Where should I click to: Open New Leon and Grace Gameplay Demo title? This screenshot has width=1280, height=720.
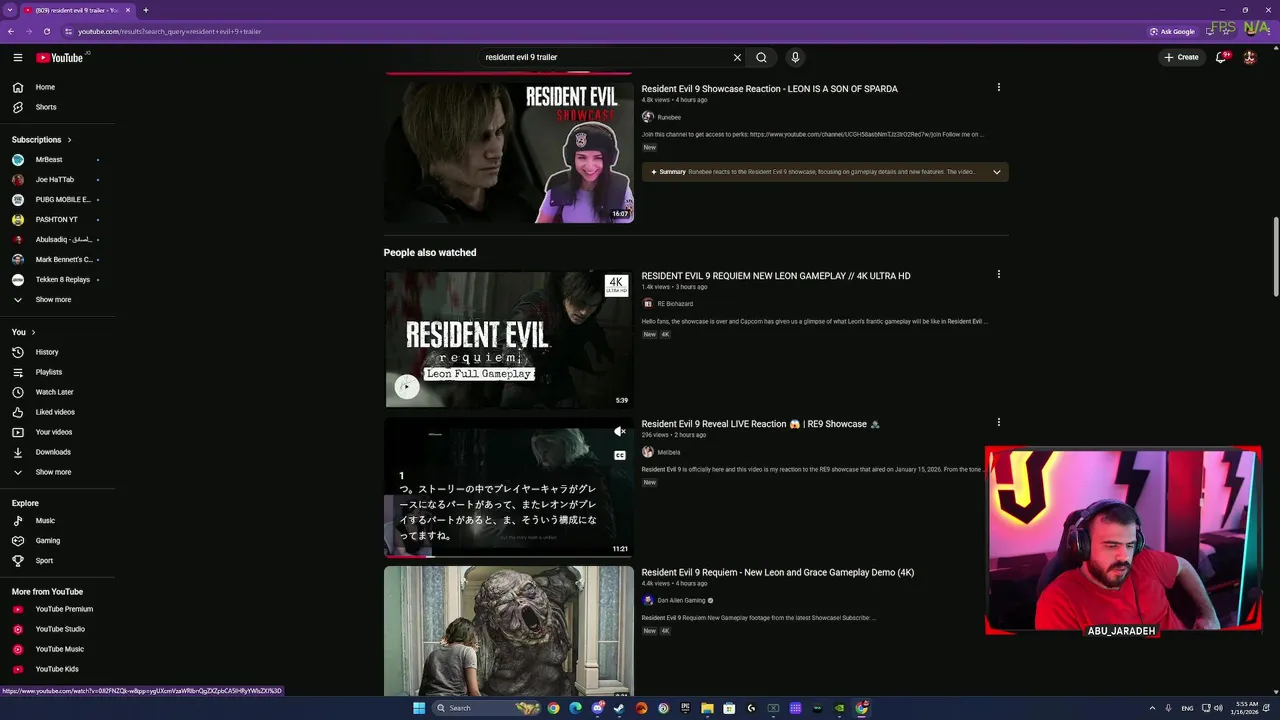pos(777,573)
